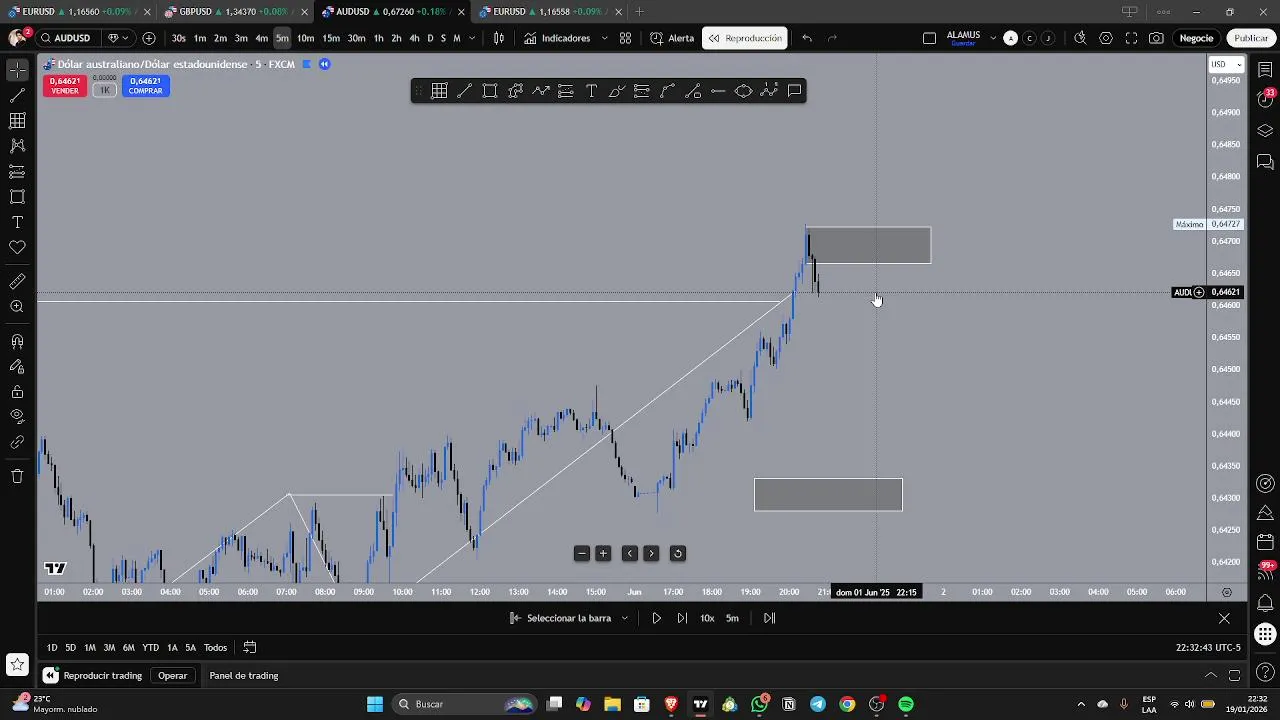This screenshot has height=720, width=1280.
Task: Select the layout setup square icon
Action: (x=929, y=38)
